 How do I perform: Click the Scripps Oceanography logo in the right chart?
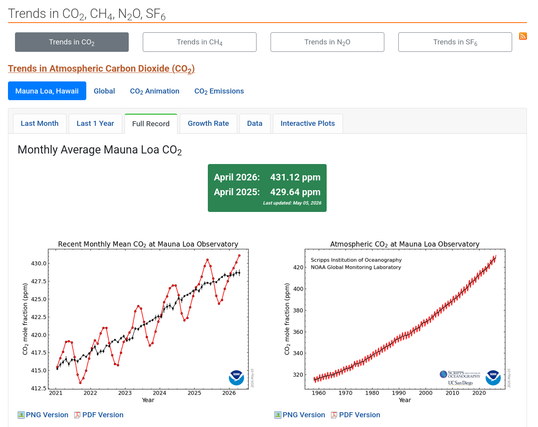[460, 378]
